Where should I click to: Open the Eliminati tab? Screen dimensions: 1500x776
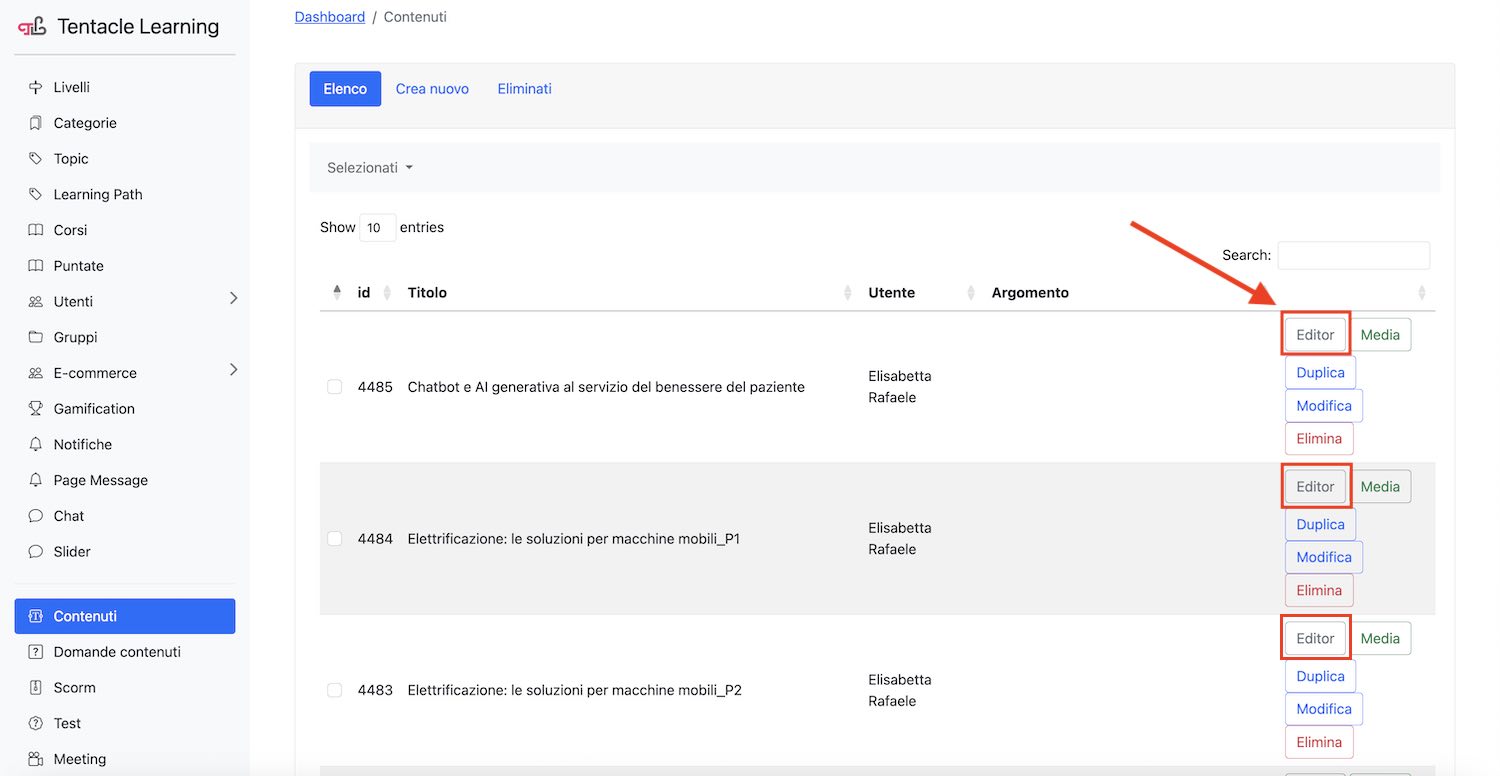point(524,89)
